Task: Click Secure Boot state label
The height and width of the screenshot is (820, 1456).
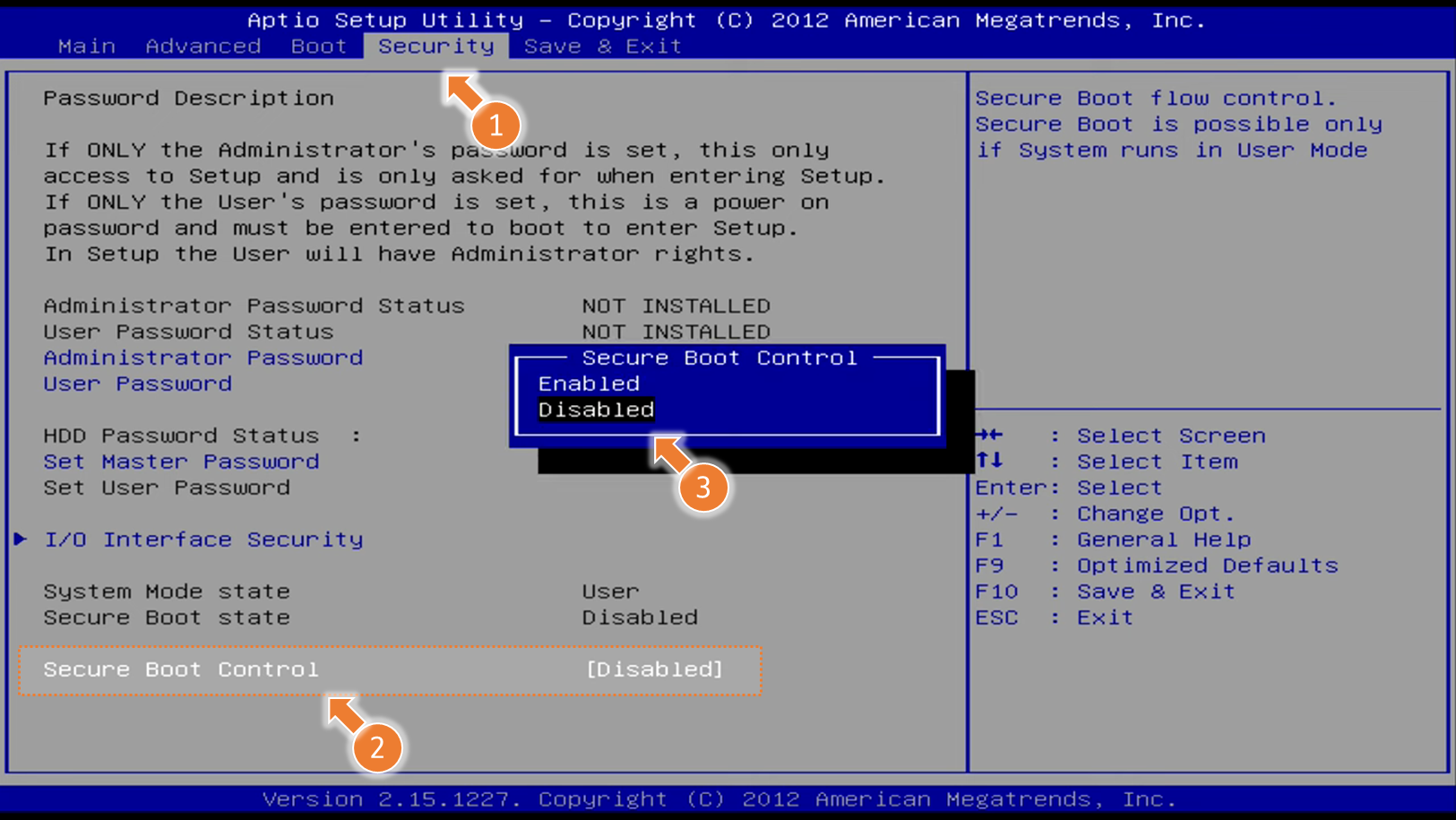Action: [x=167, y=617]
